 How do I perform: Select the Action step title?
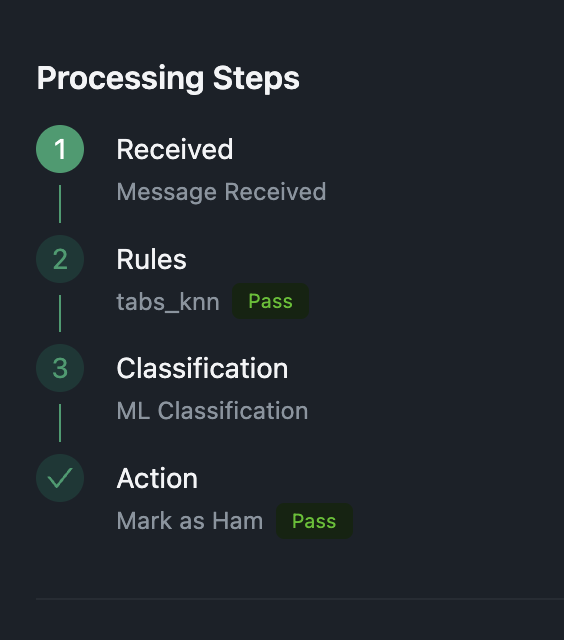pyautogui.click(x=157, y=478)
